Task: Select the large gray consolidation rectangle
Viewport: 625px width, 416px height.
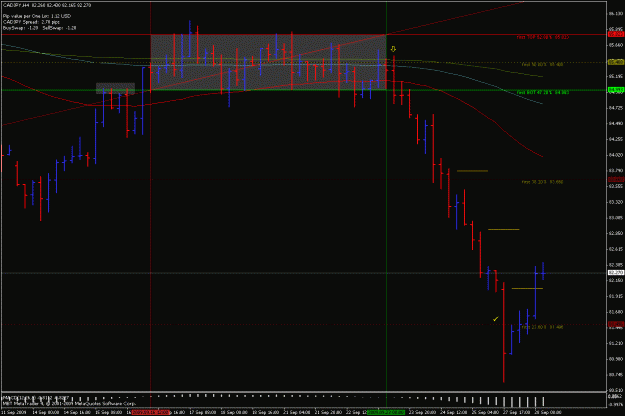Action: 268,62
